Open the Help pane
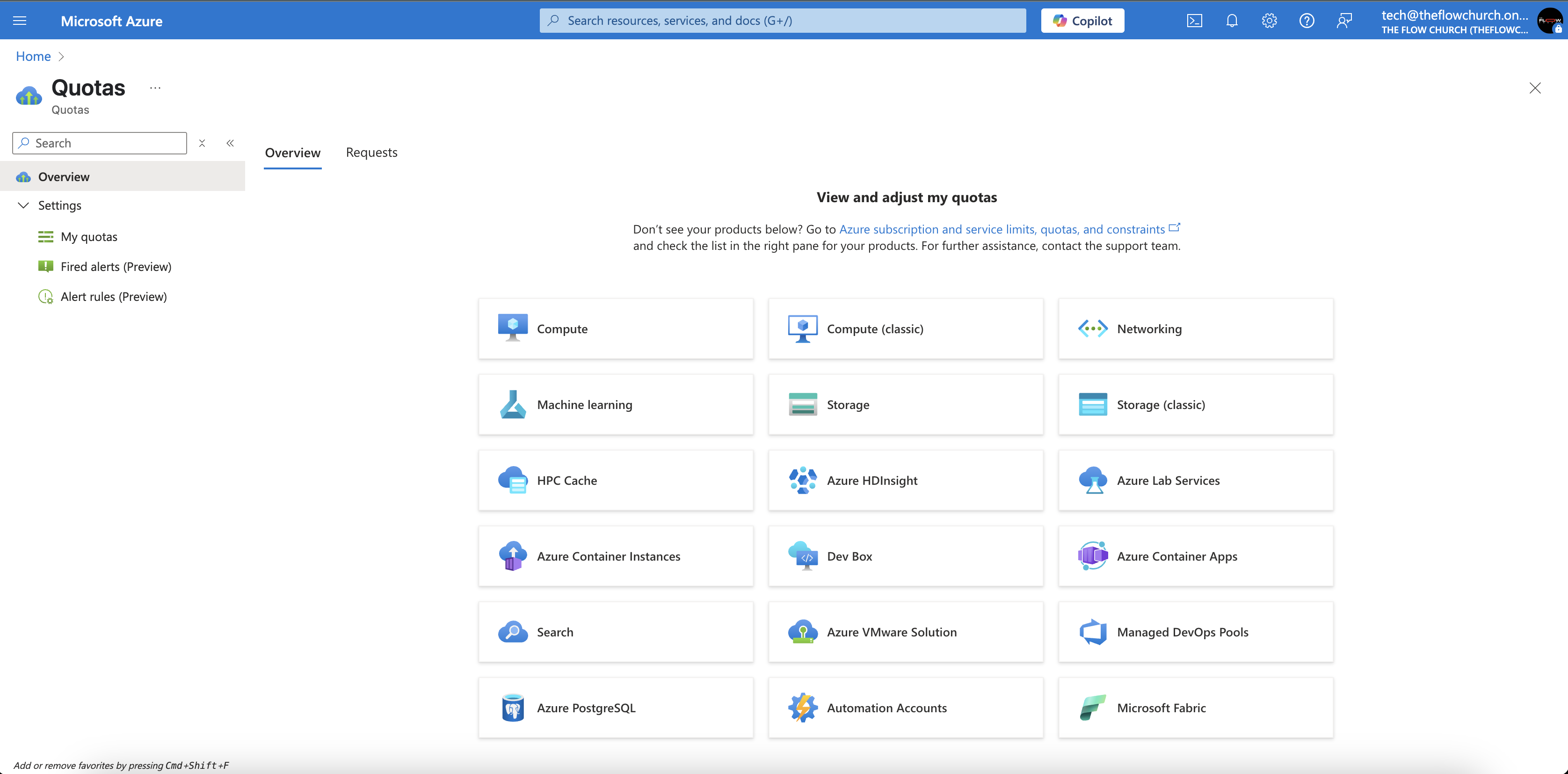1568x774 pixels. click(1306, 20)
